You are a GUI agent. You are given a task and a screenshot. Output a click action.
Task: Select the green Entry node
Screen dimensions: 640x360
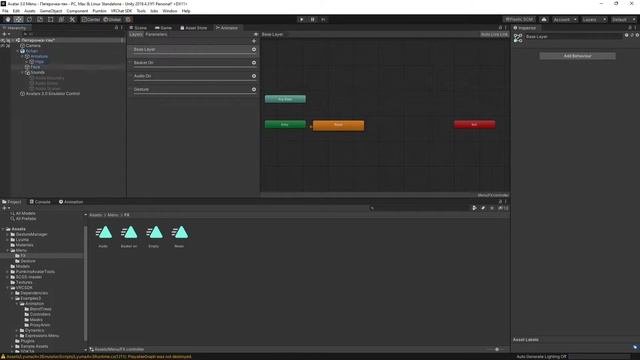(x=285, y=124)
